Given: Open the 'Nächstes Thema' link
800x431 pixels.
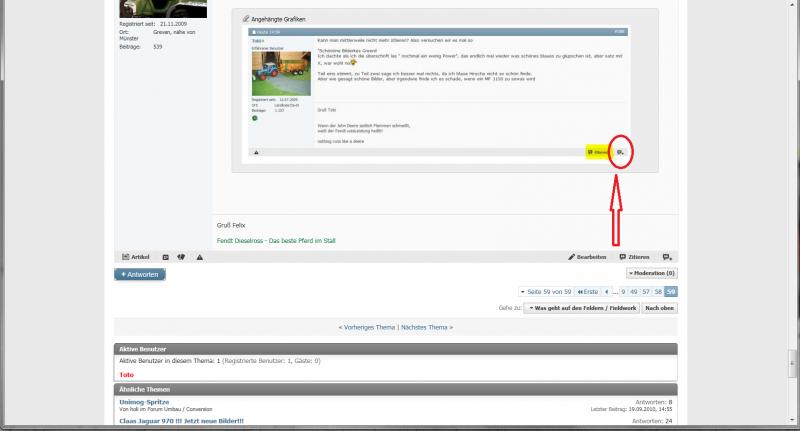Looking at the screenshot, I should 427,327.
